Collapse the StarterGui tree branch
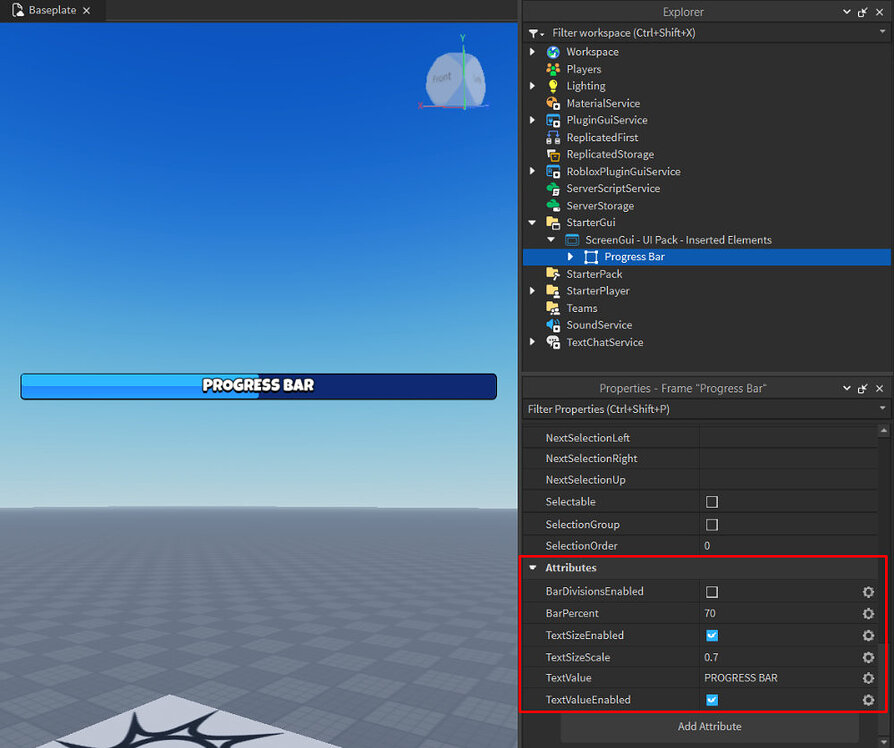This screenshot has width=894, height=748. (x=532, y=222)
